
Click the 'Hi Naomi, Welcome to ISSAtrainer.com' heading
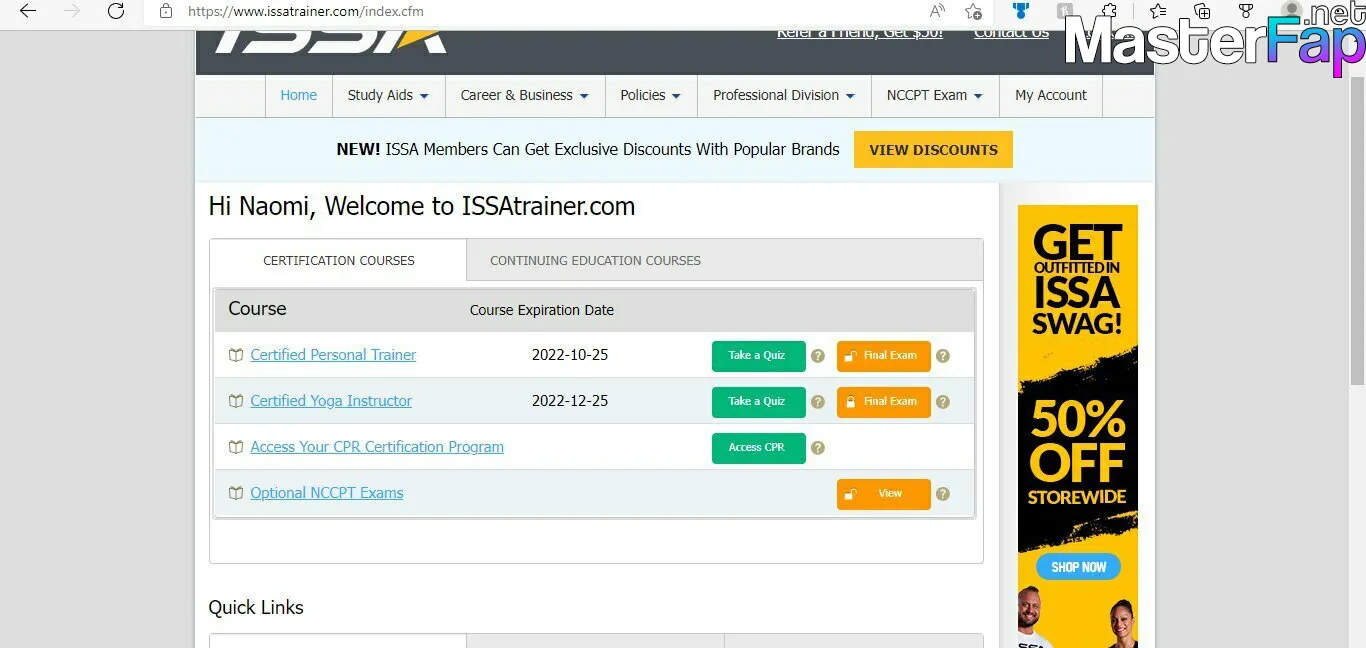coord(422,207)
